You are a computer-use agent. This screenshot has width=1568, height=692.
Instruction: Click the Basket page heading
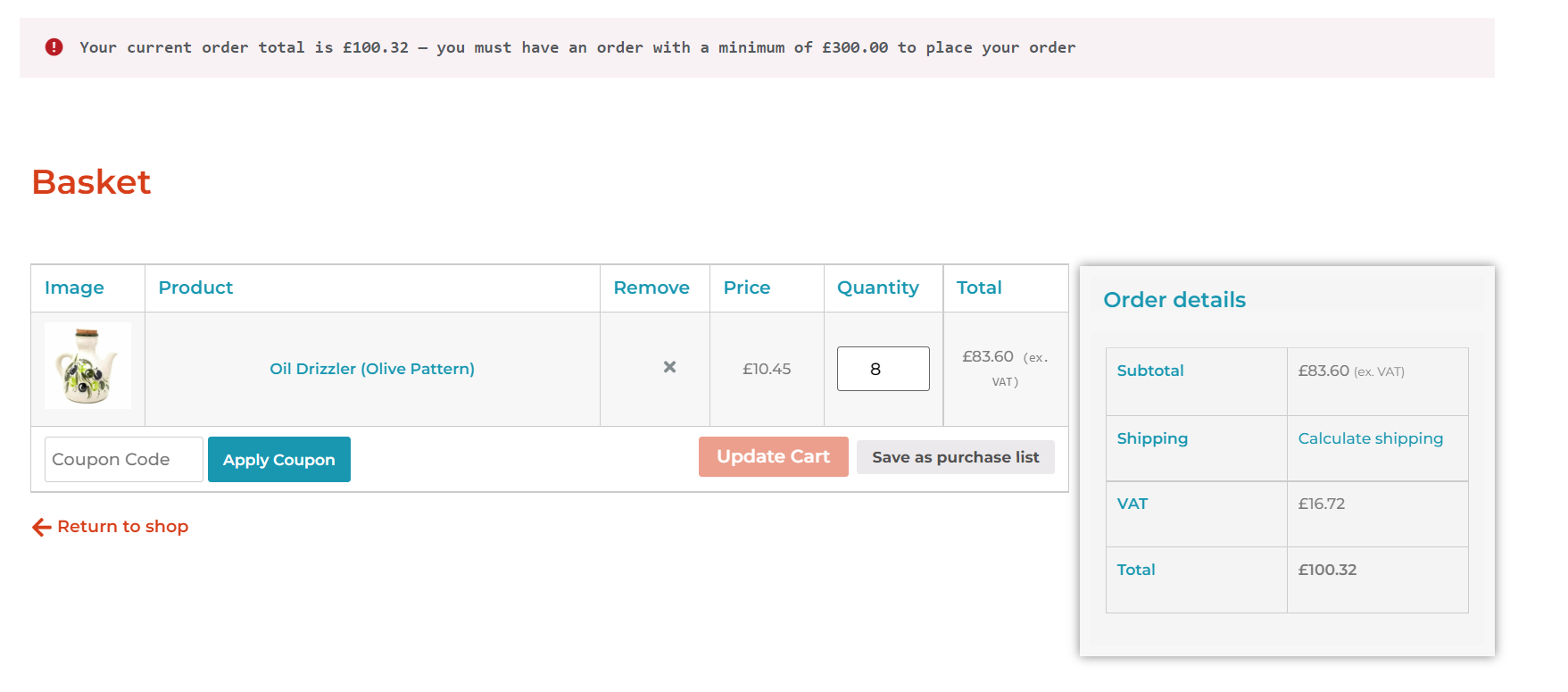91,182
